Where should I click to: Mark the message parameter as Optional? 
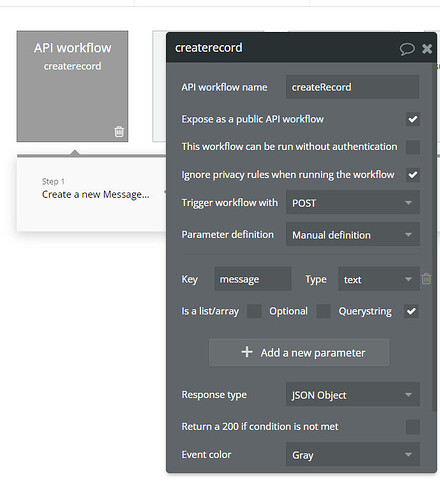pyautogui.click(x=323, y=311)
